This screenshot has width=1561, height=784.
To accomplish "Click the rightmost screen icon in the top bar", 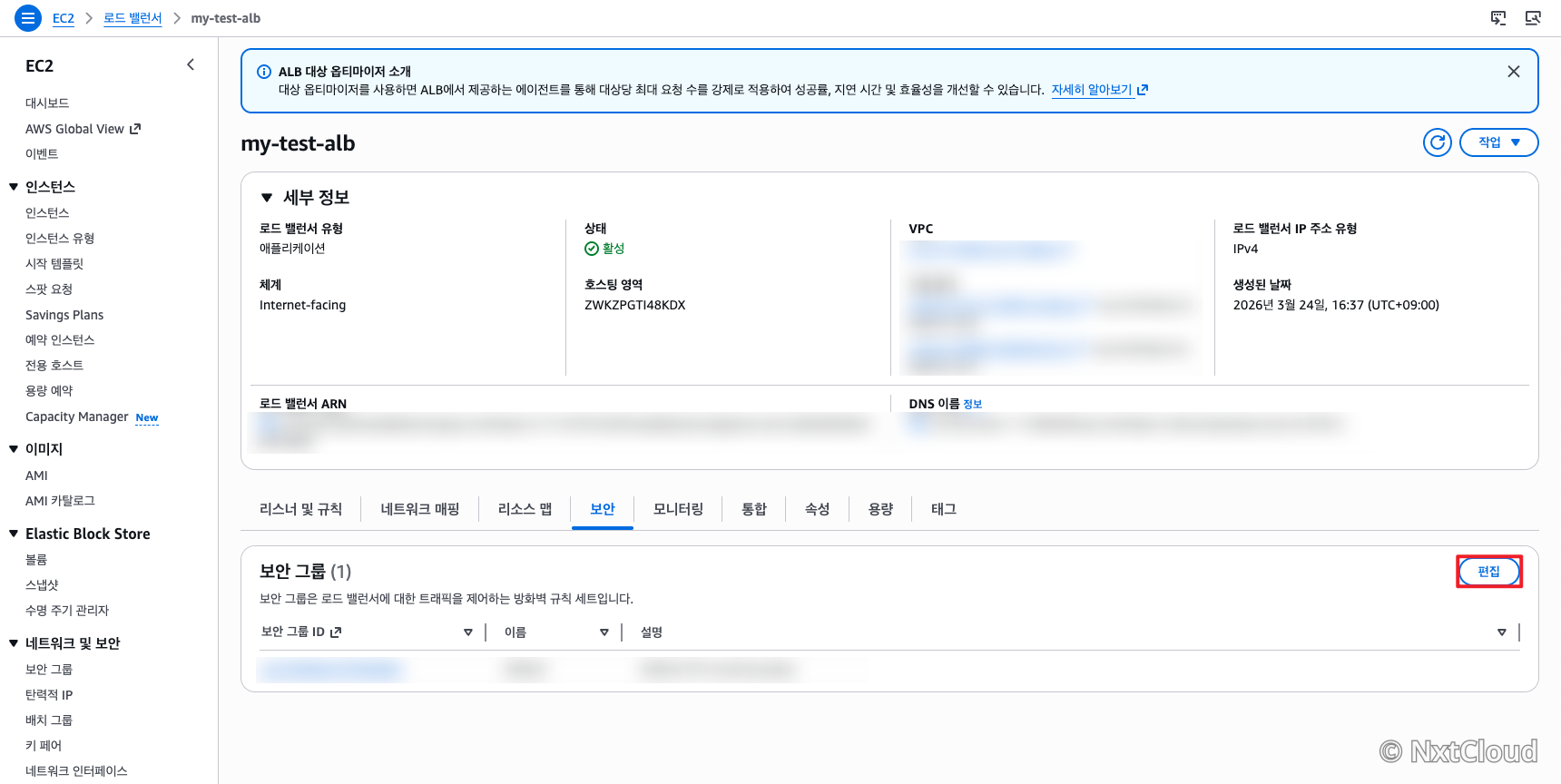I will coord(1533,18).
